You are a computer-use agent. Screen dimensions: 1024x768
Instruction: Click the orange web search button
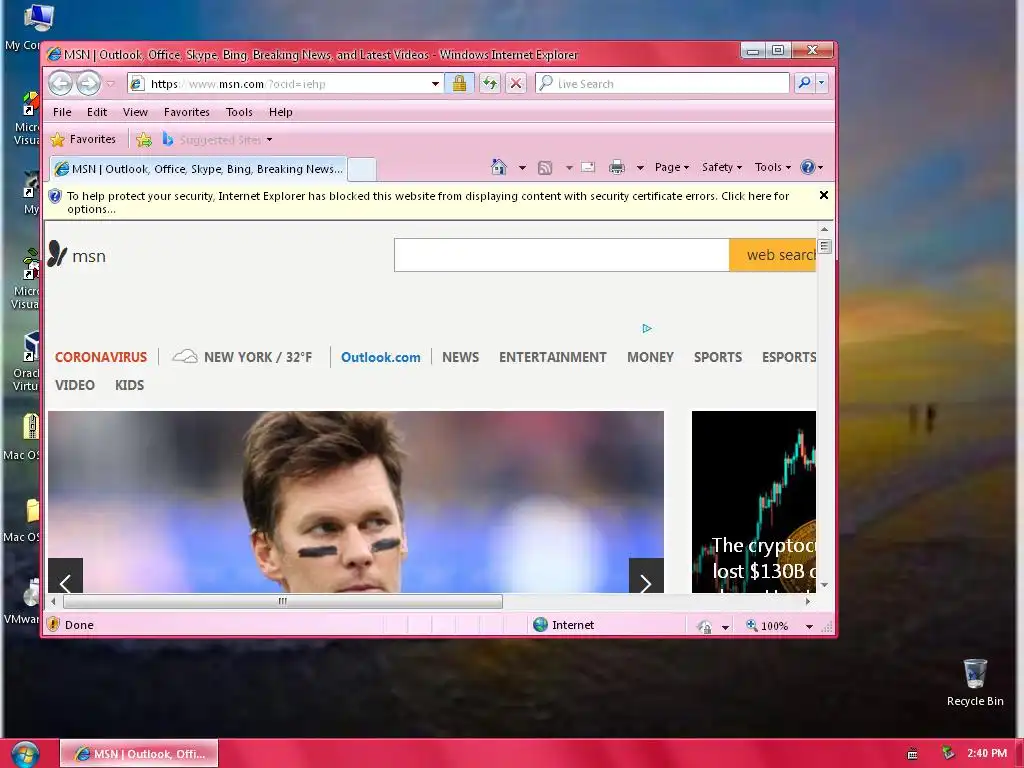pos(773,255)
